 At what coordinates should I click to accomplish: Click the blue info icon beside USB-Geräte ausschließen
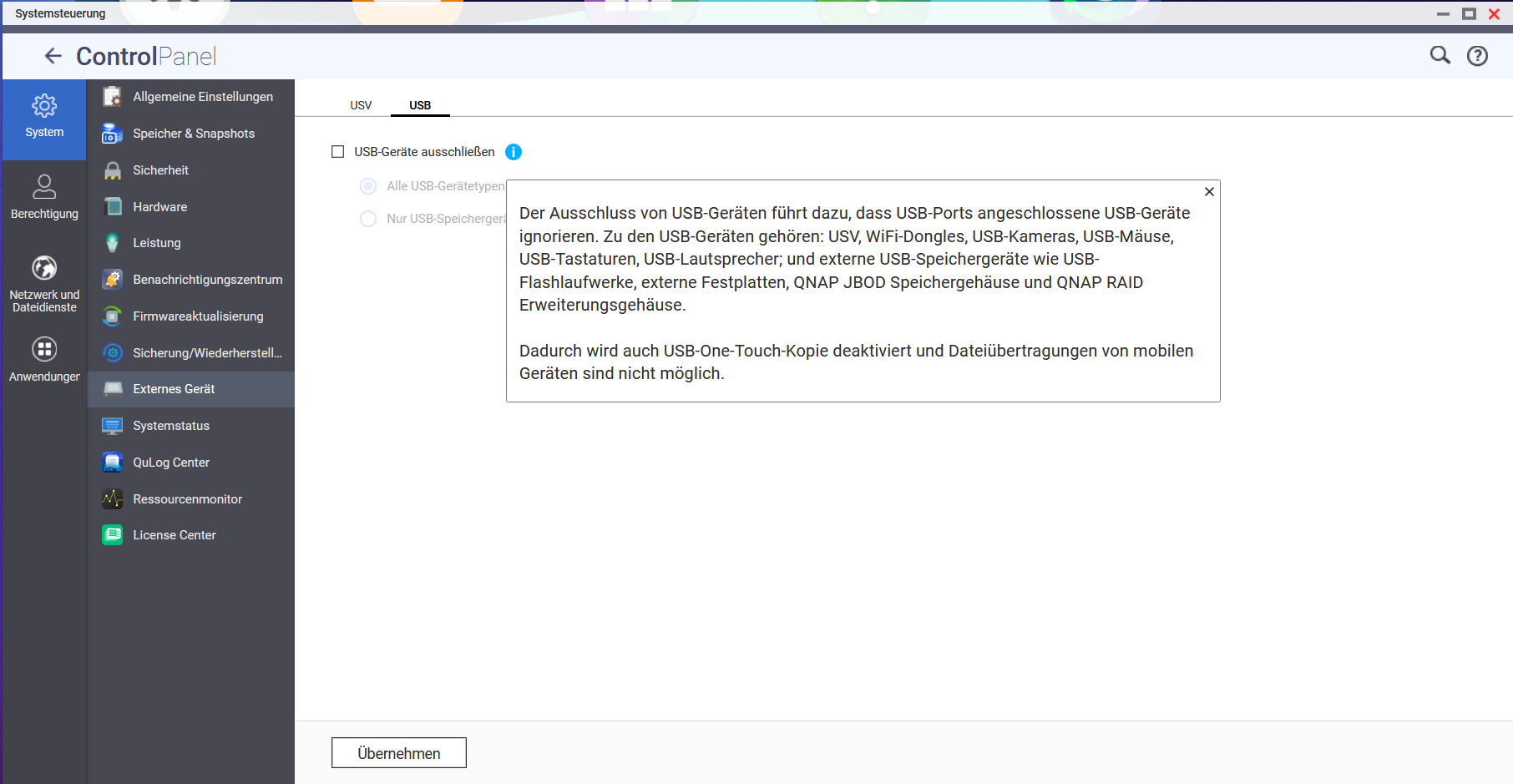(x=514, y=152)
